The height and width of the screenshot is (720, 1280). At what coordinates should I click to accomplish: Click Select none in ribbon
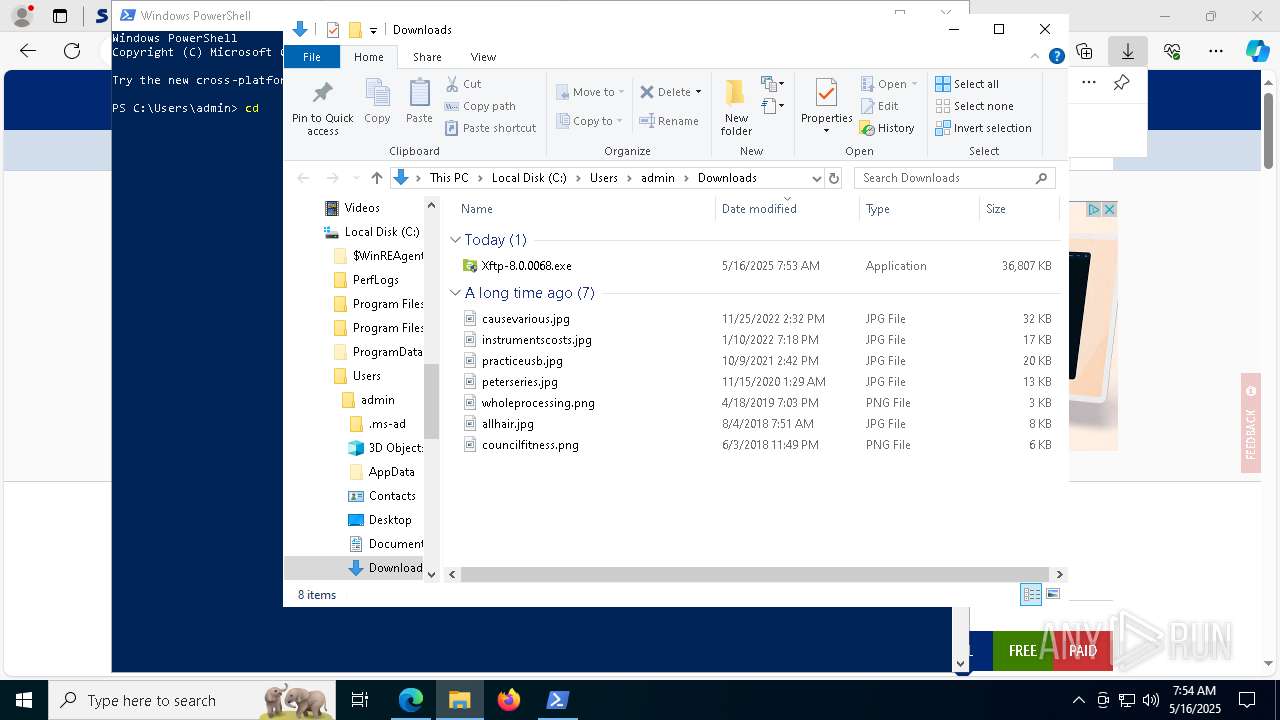point(974,106)
